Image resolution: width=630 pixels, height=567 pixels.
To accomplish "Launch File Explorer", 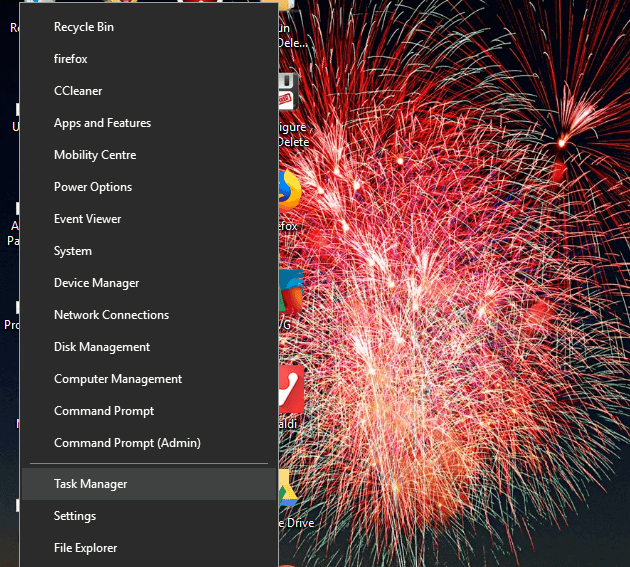I will point(149,548).
